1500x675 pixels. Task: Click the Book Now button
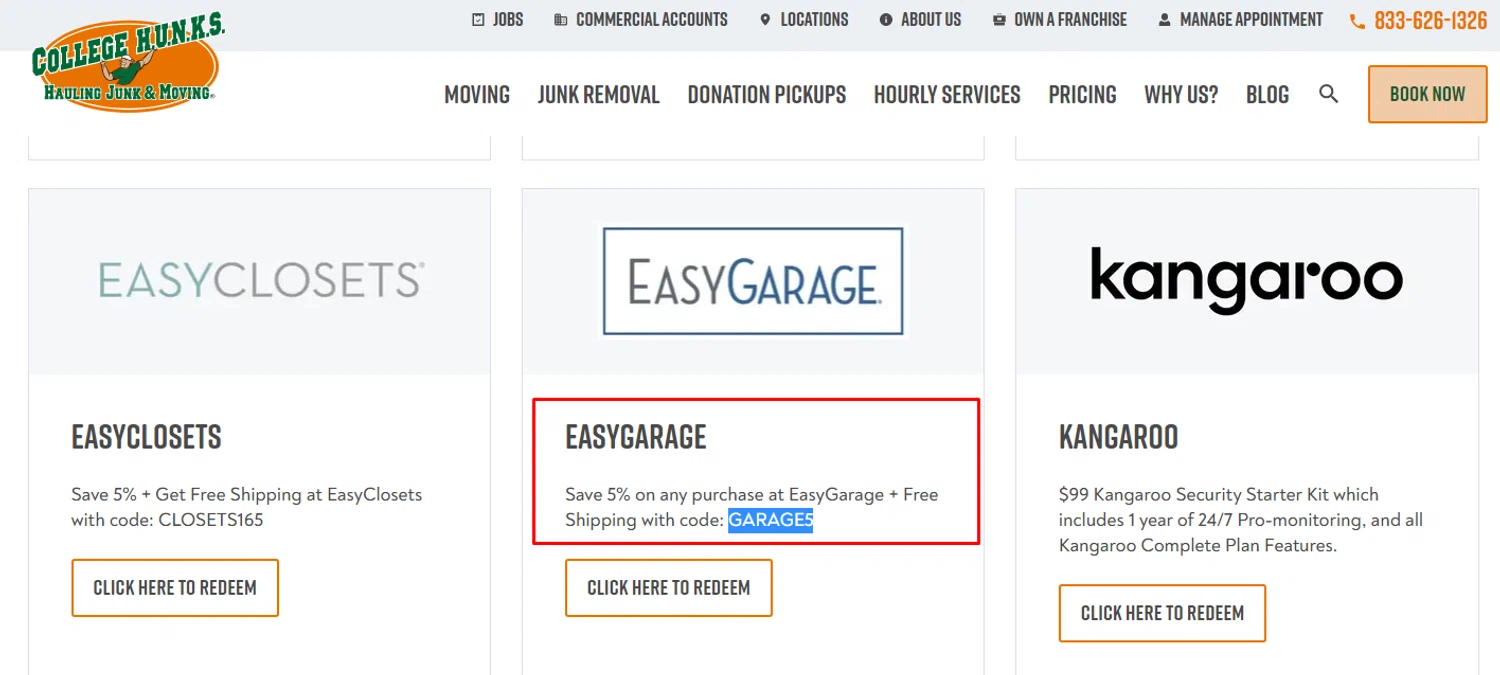coord(1427,94)
